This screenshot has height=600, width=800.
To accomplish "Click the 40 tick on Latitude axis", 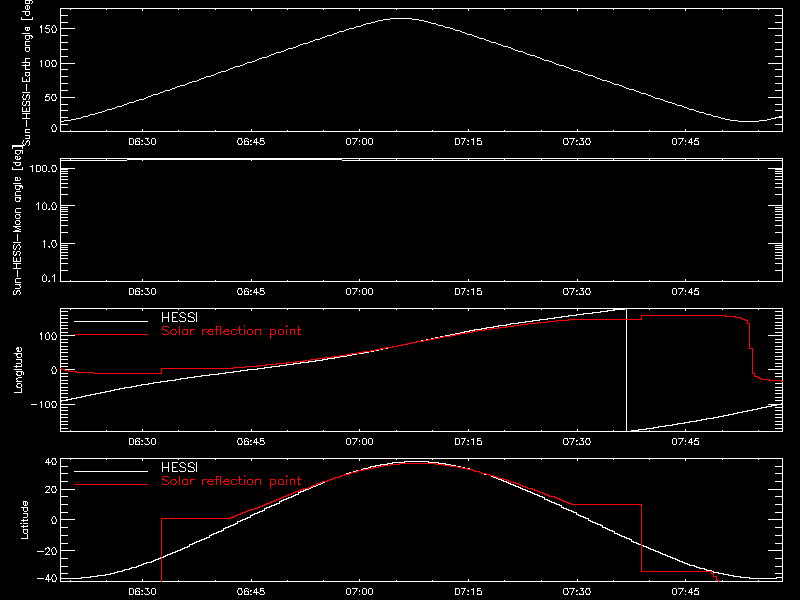I will tap(51, 462).
